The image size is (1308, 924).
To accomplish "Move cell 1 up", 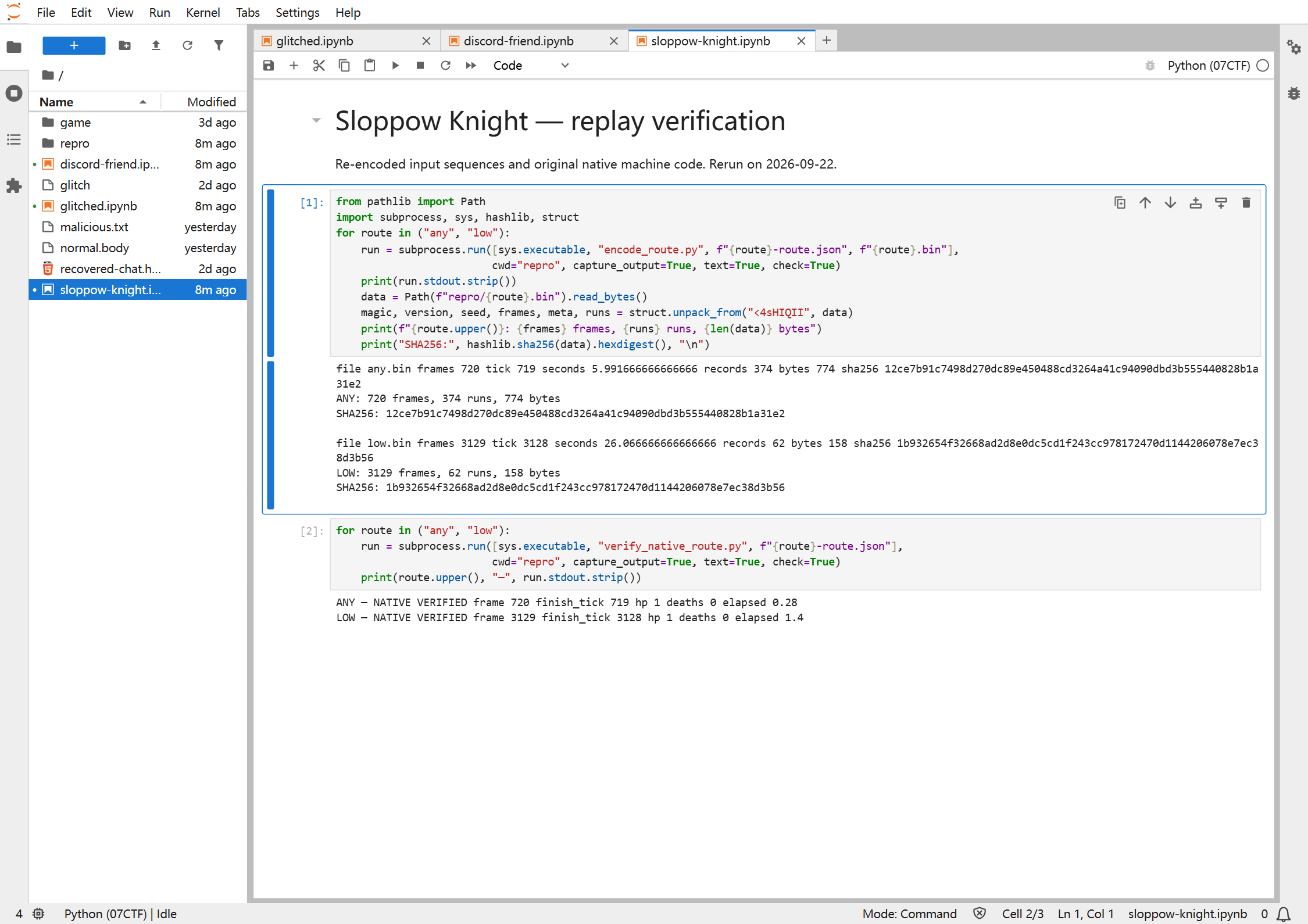I will [x=1145, y=203].
